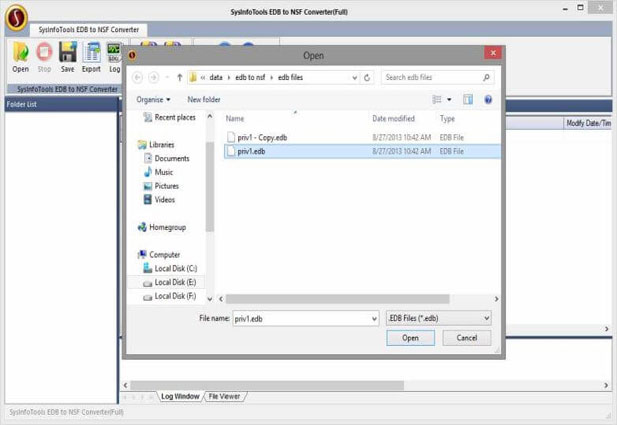
Task: Open Local Disk (E:)
Action: (169, 282)
